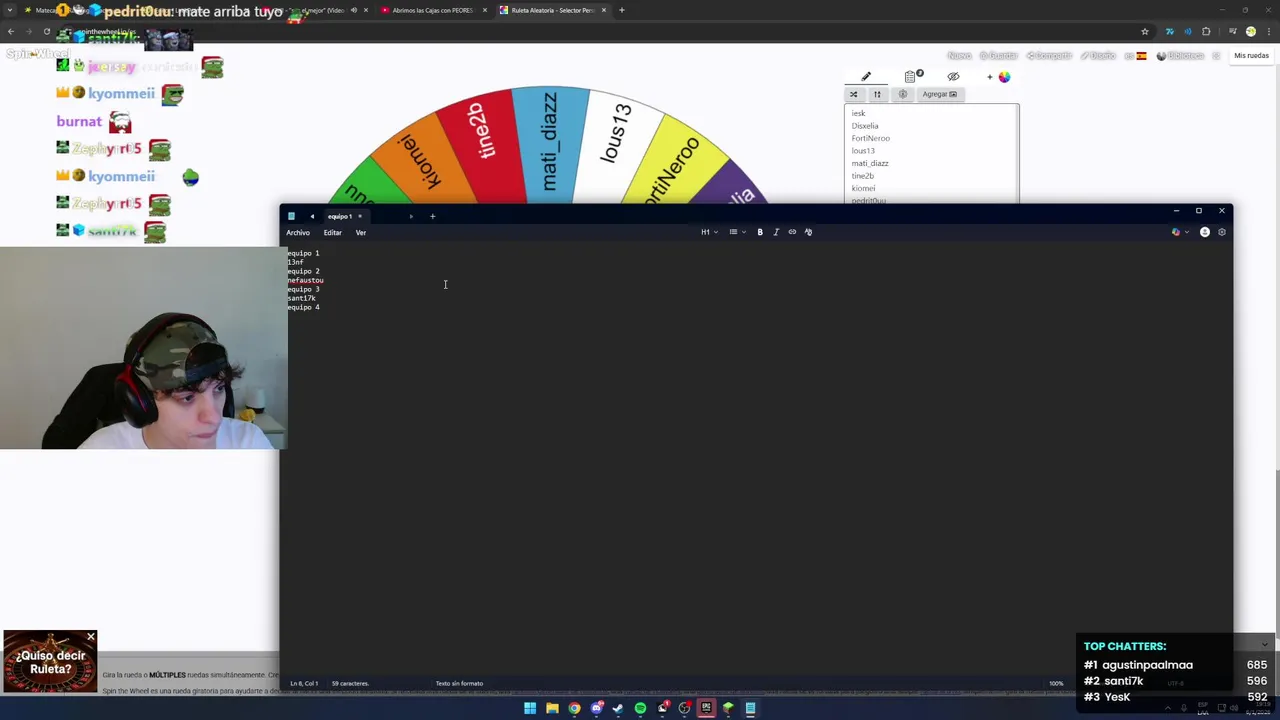The image size is (1280, 720).
Task: Open the entries settings gear button
Action: pyautogui.click(x=902, y=94)
